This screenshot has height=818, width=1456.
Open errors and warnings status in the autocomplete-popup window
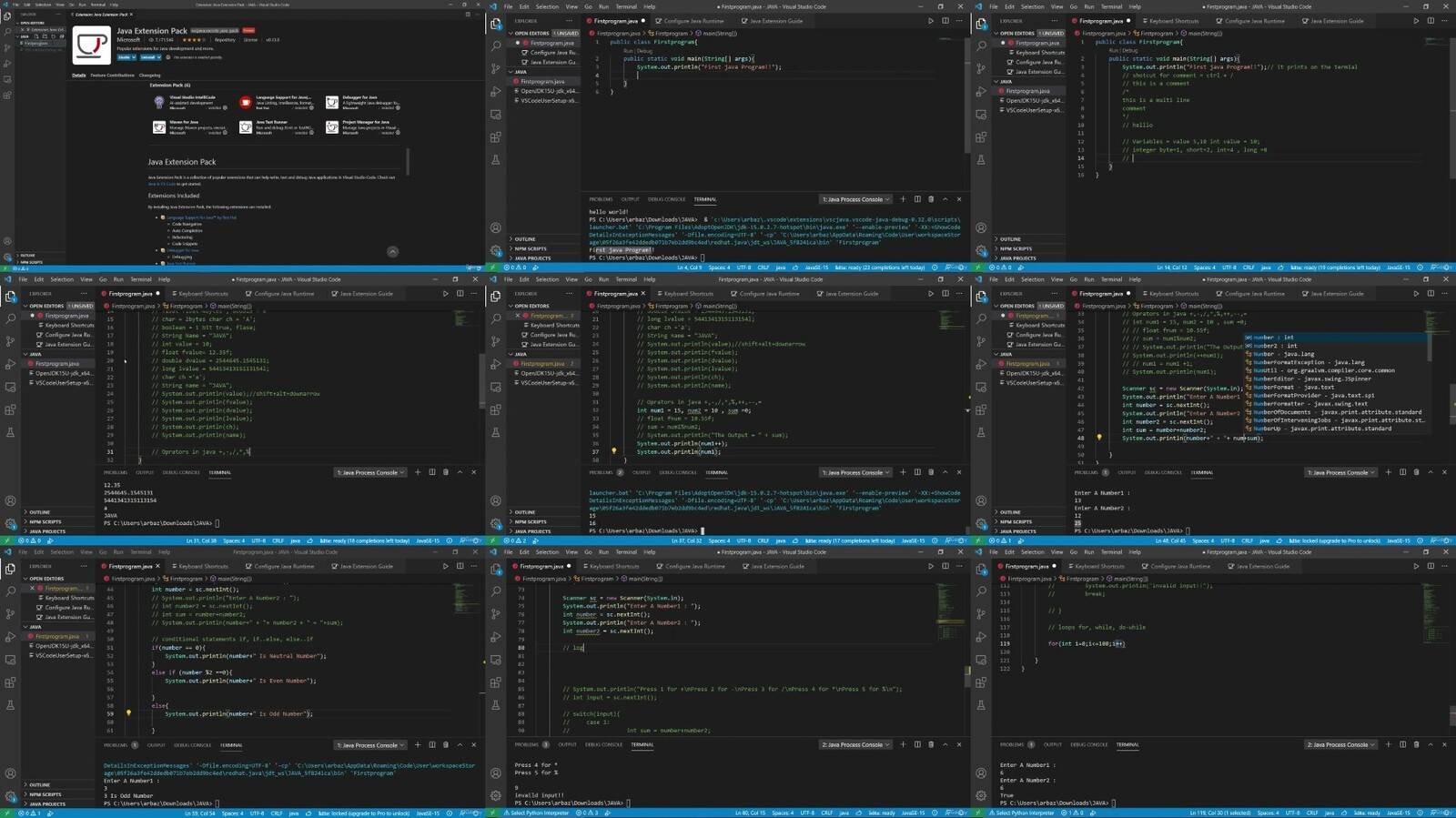click(998, 540)
